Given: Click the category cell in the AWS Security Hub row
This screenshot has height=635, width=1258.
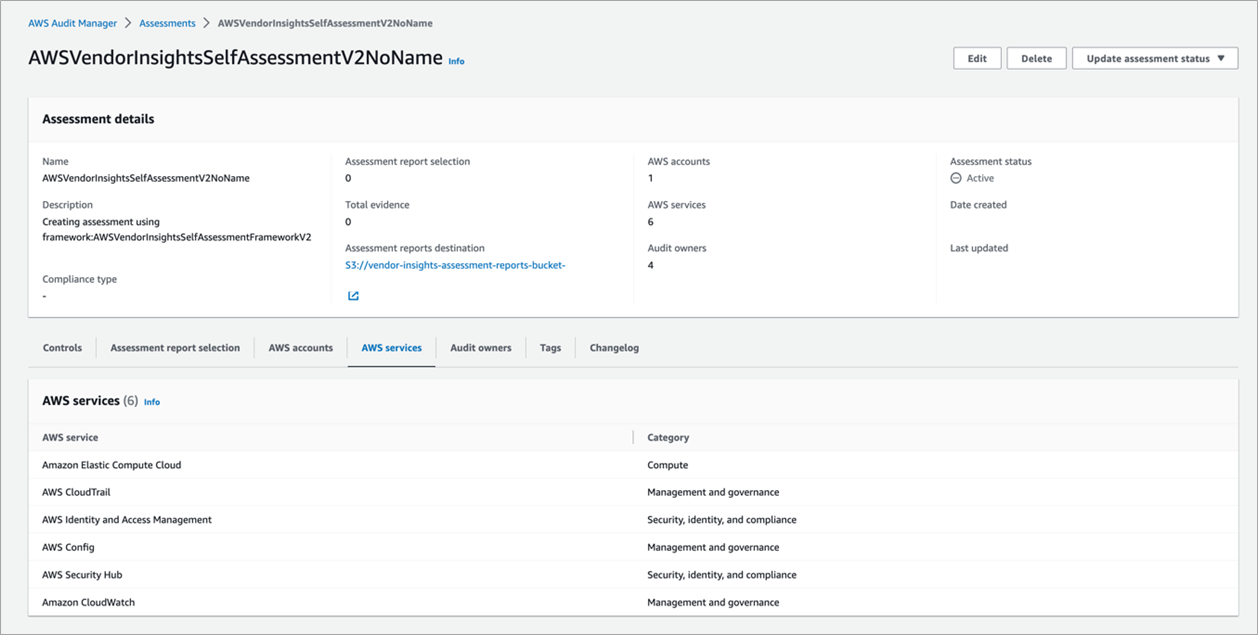Looking at the screenshot, I should click(722, 575).
